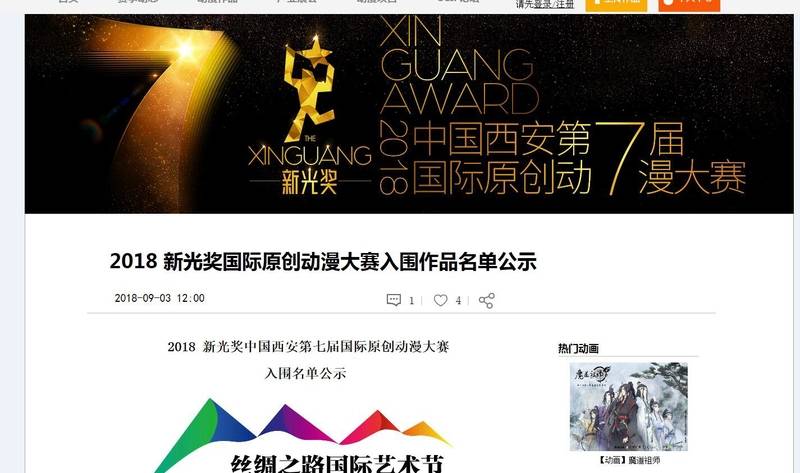Click the 中国西安第7届国际原创动漫大赛 banner headline
This screenshot has width=800, height=473.
[x=579, y=158]
